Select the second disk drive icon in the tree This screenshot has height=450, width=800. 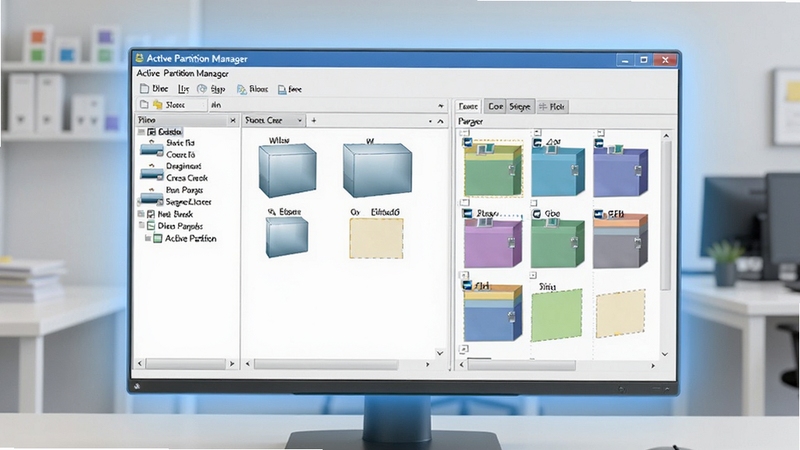[152, 174]
